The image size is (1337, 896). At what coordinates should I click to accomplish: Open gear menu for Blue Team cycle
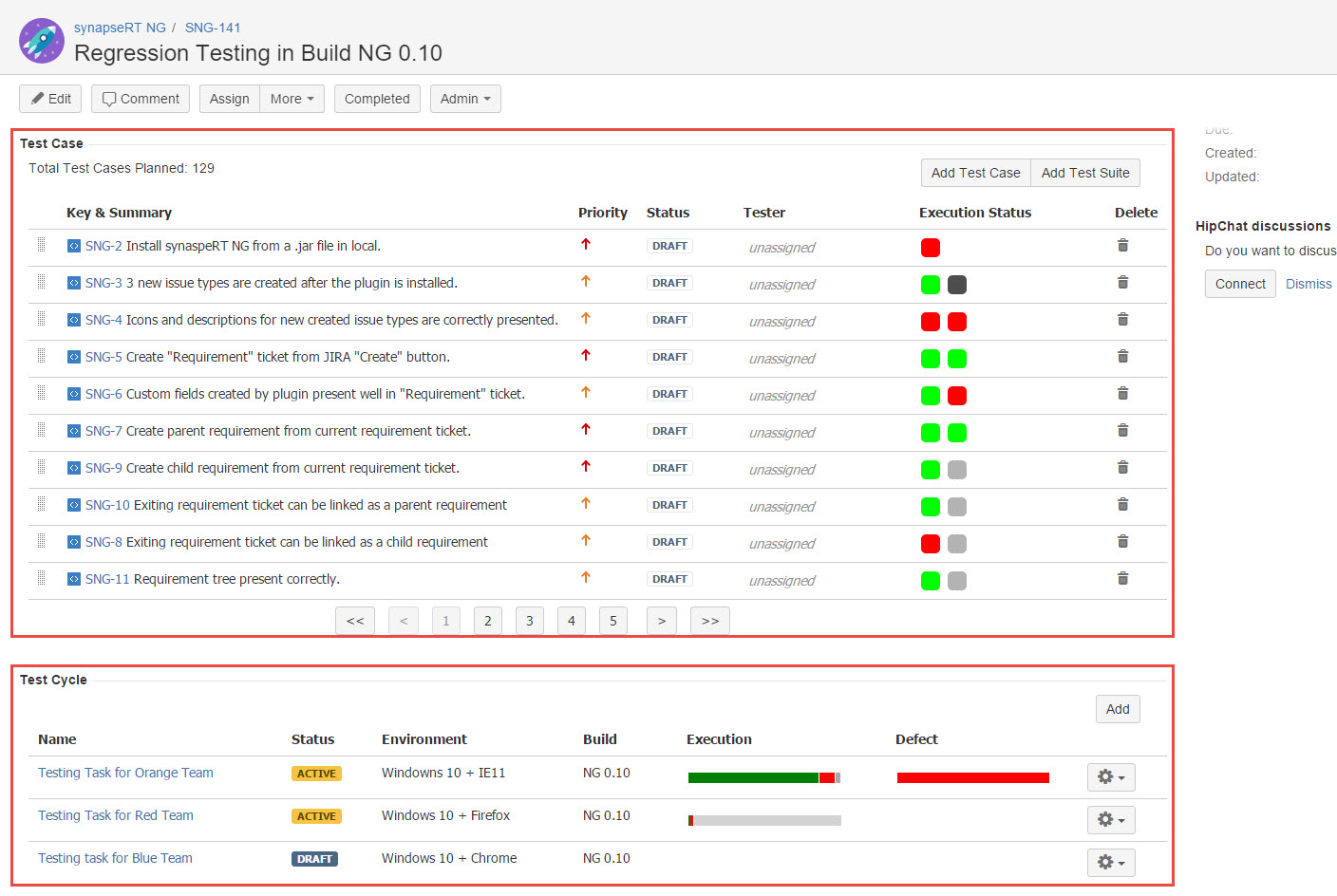coord(1111,863)
